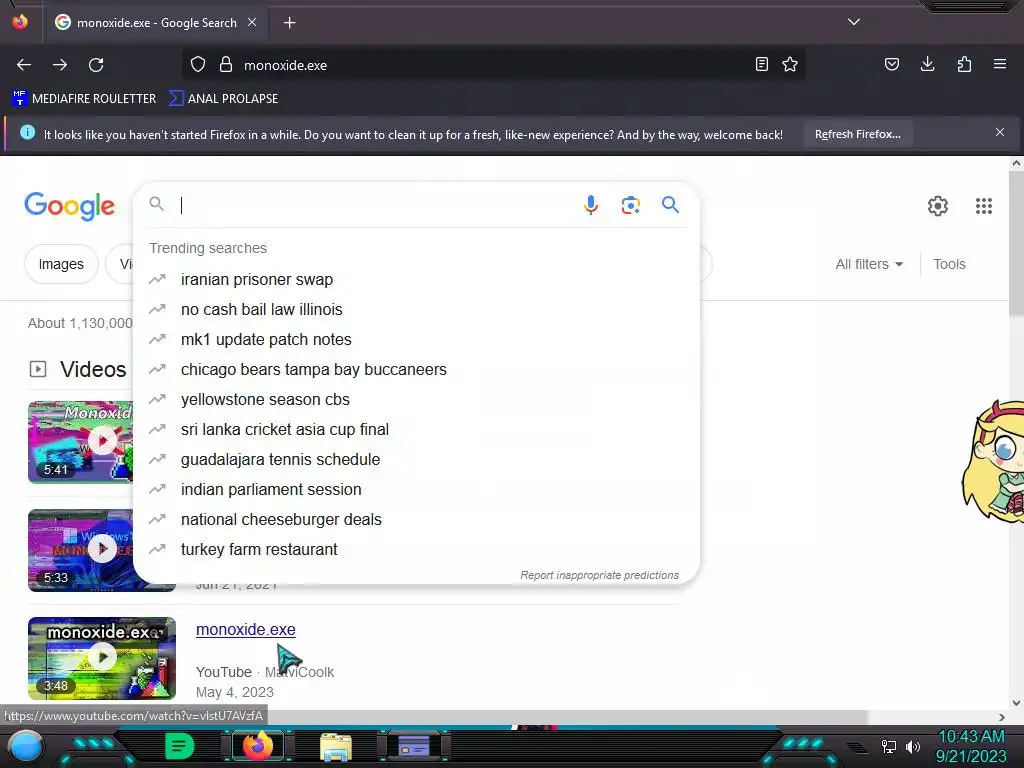Choose suggestion no cash bail law illinois

click(417, 310)
